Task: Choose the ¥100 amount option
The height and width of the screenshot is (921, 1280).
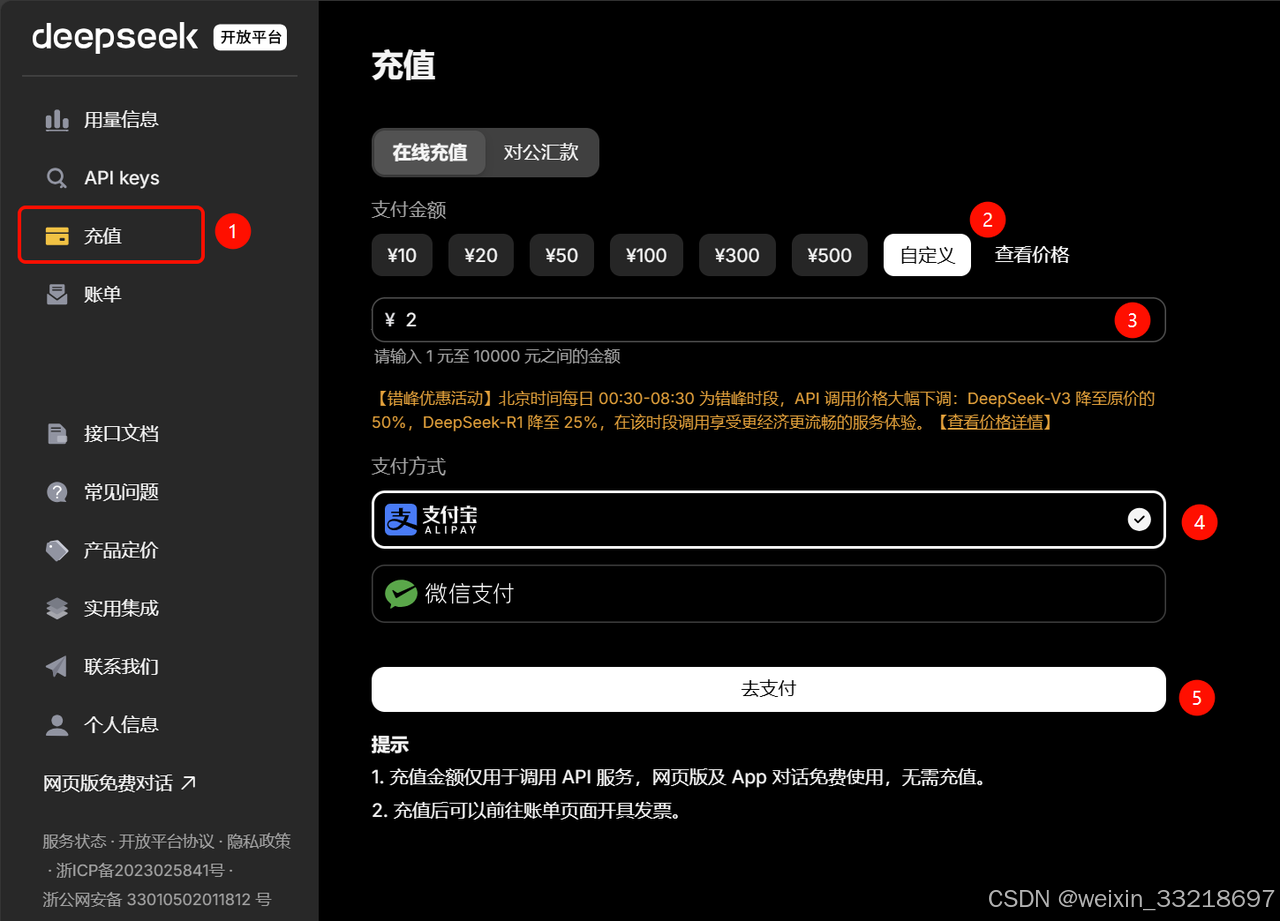Action: (646, 255)
